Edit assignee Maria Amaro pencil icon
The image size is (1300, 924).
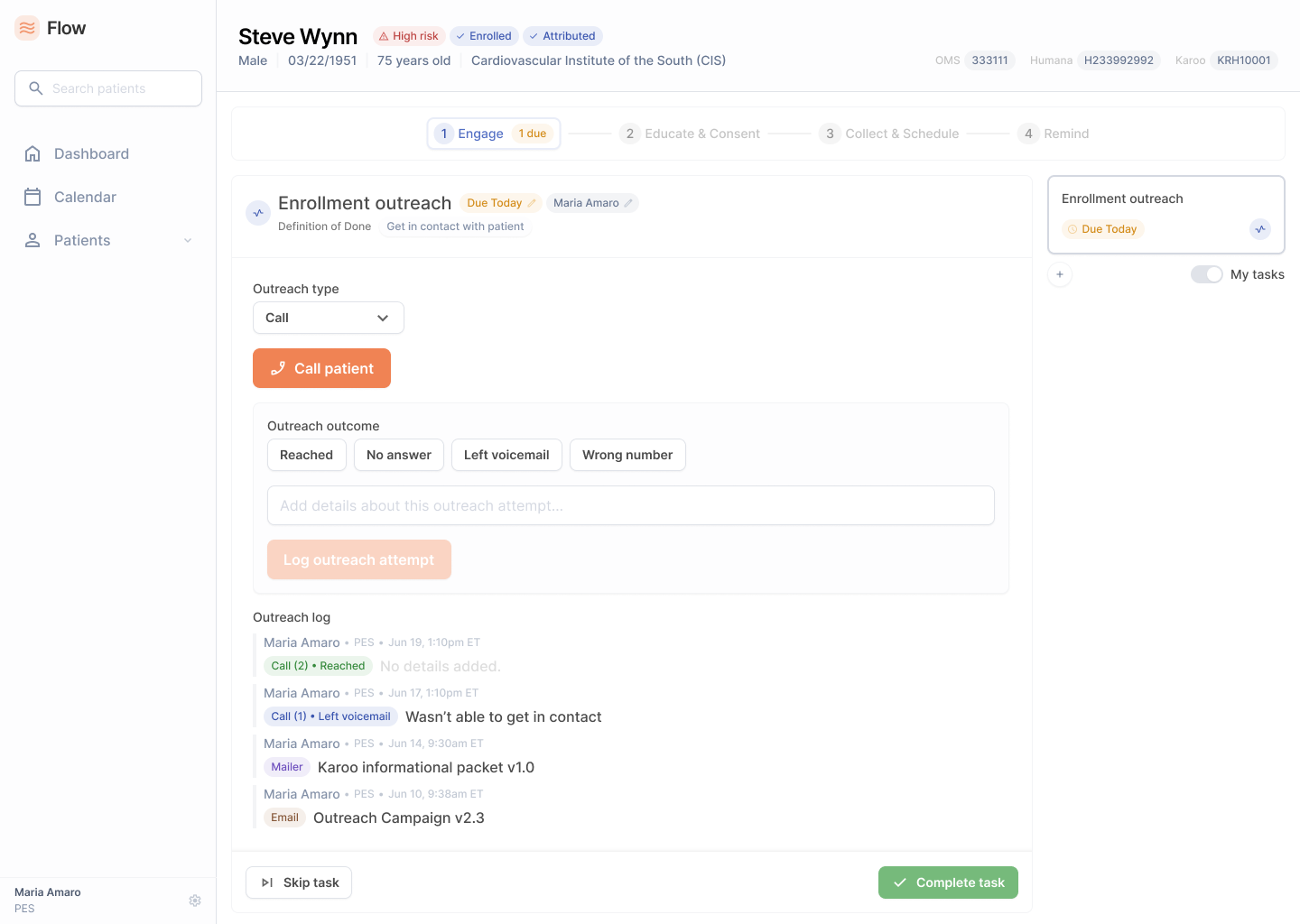[628, 203]
